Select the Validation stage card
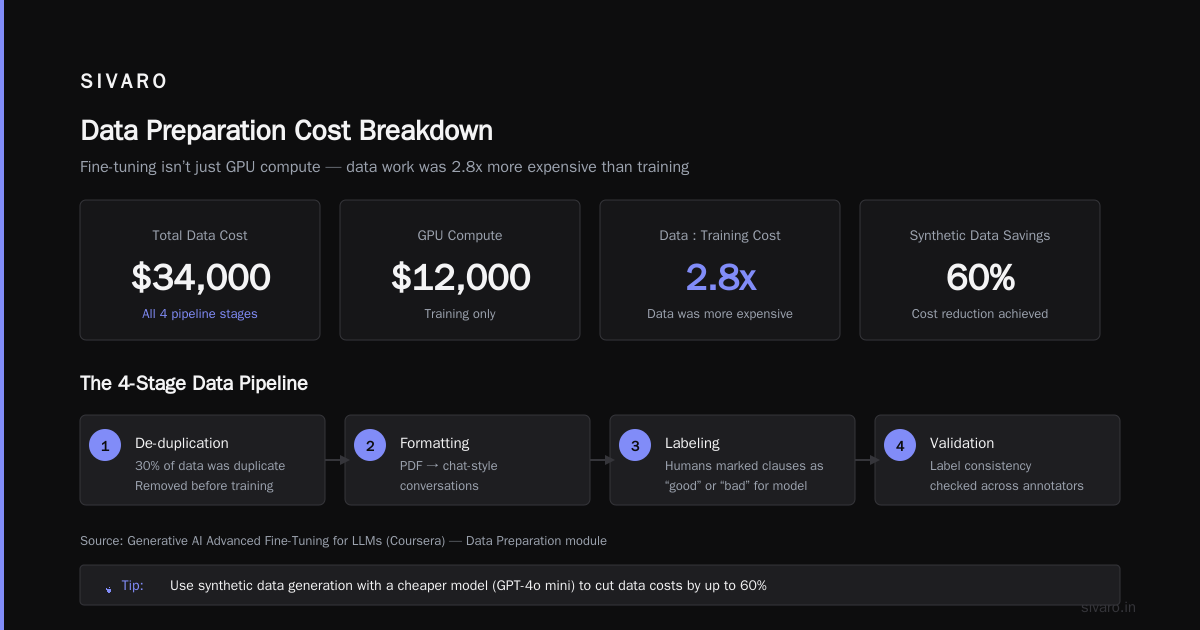Viewport: 1200px width, 630px height. point(997,460)
